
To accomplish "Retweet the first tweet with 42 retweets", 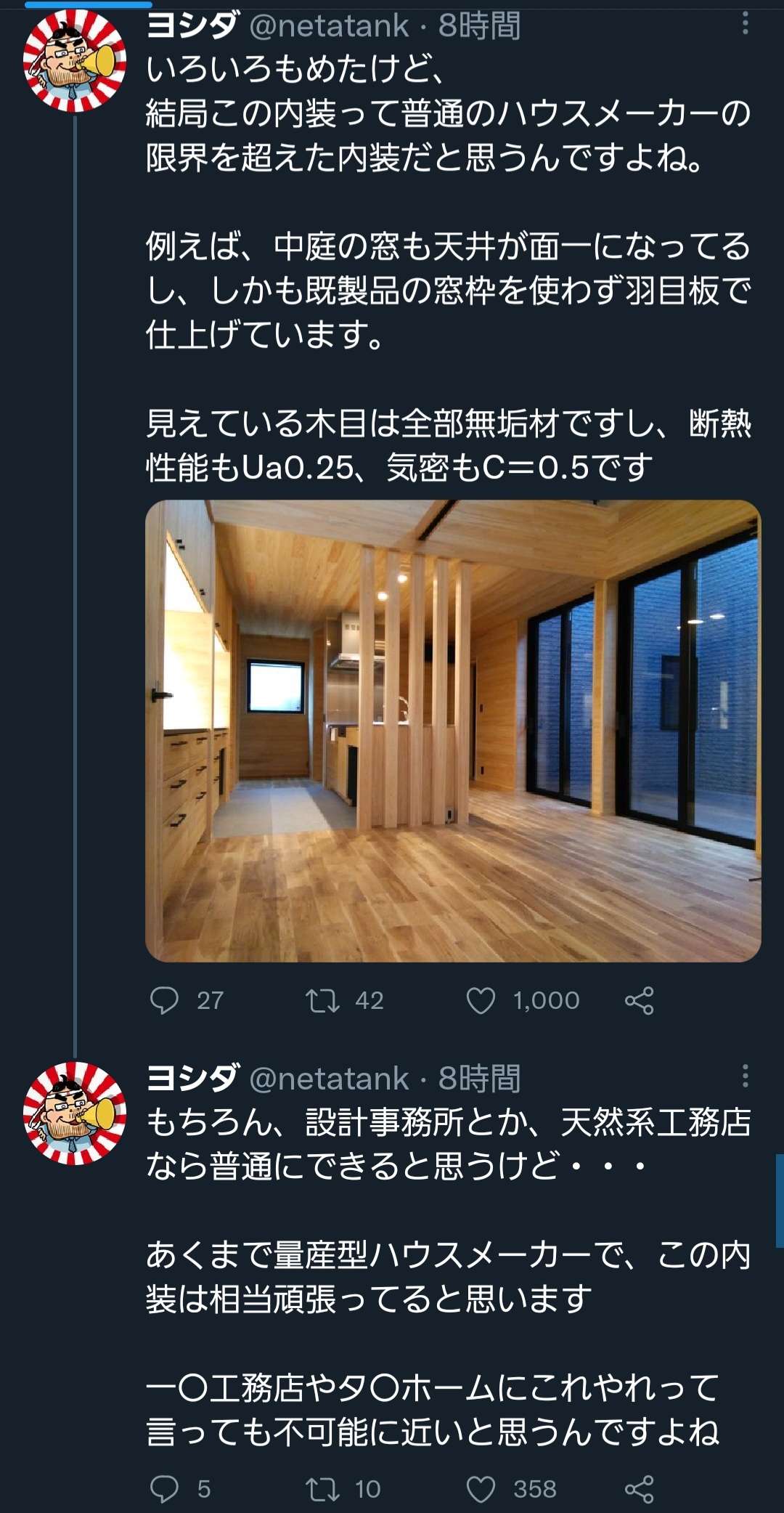I will point(322,1000).
